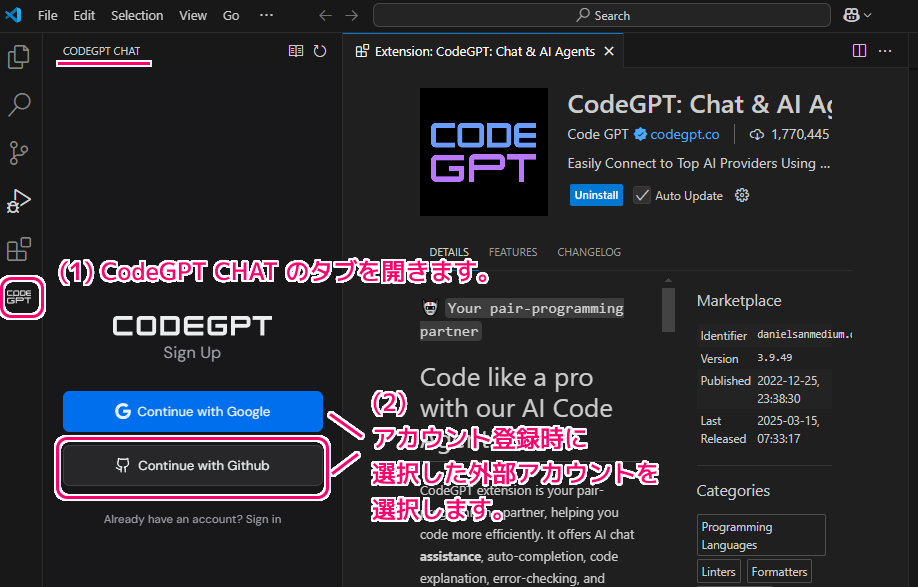Open the codegpt.co publisher link

[x=683, y=134]
